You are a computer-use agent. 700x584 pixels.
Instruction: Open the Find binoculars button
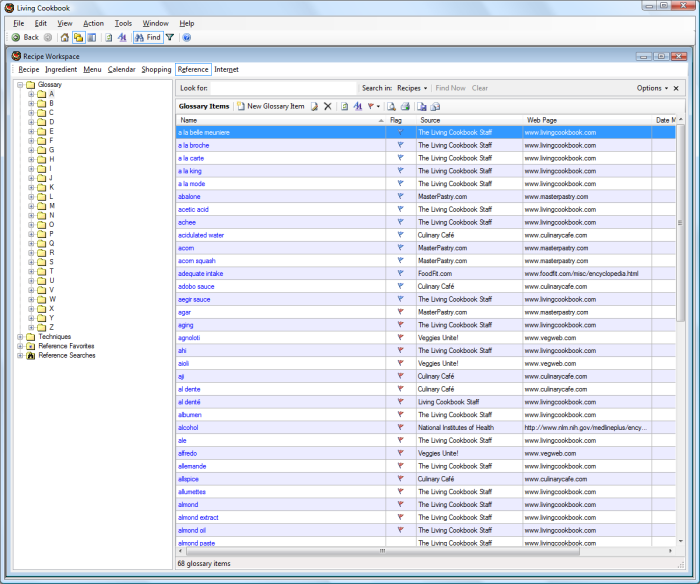coord(148,38)
